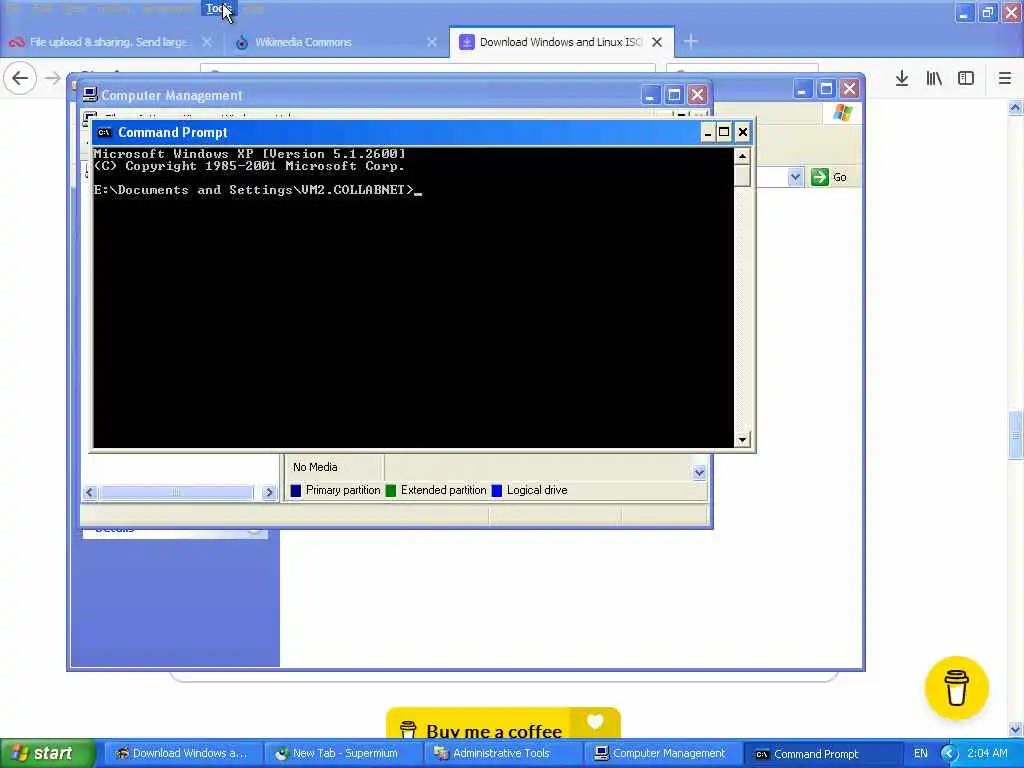Screen dimensions: 1024x768
Task: Click the Command Prompt title bar icon
Action: click(x=104, y=133)
